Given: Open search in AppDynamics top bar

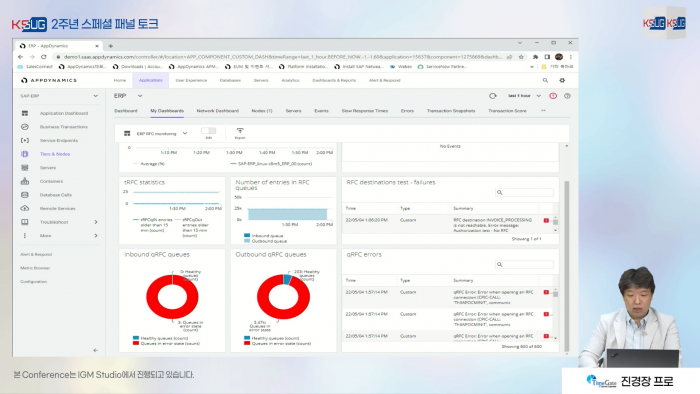Looking at the screenshot, I should point(545,80).
